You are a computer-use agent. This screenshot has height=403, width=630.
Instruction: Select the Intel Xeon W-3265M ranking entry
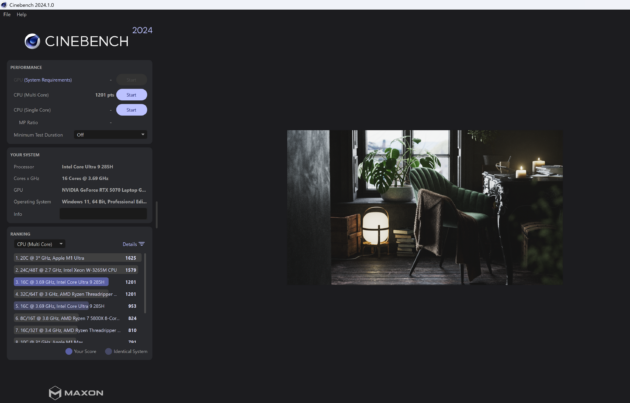coord(76,270)
